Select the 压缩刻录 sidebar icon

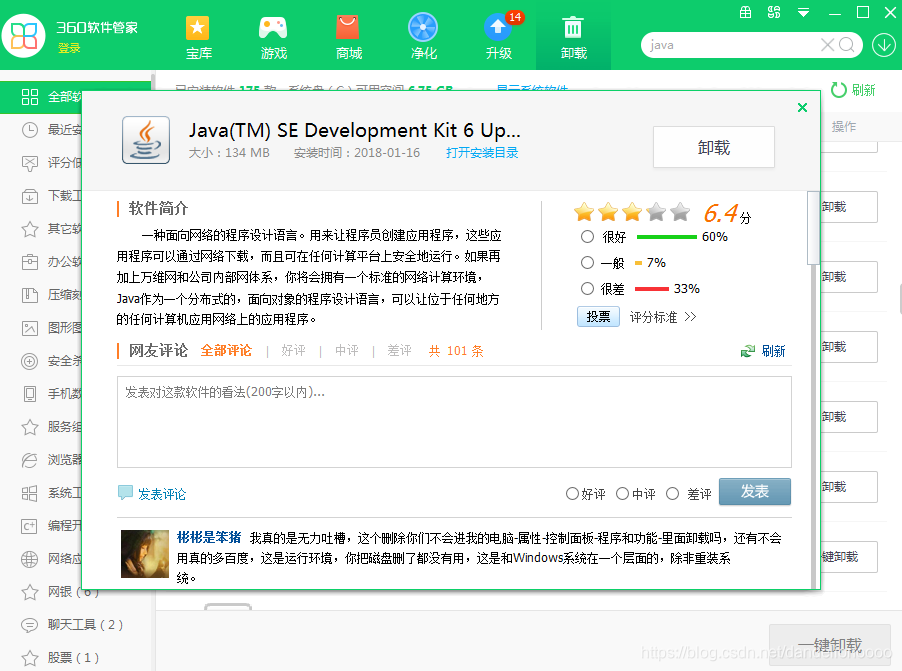click(x=30, y=295)
